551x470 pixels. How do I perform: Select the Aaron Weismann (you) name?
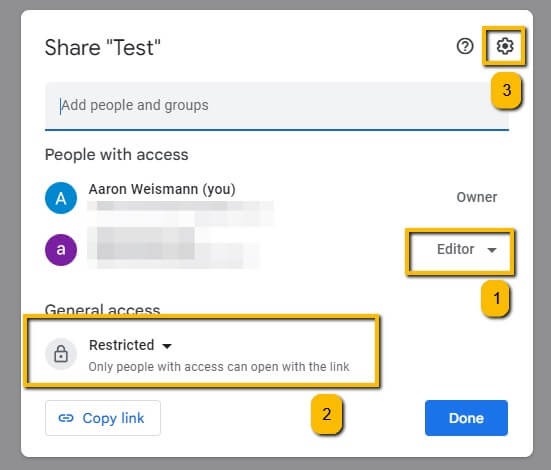(x=162, y=189)
